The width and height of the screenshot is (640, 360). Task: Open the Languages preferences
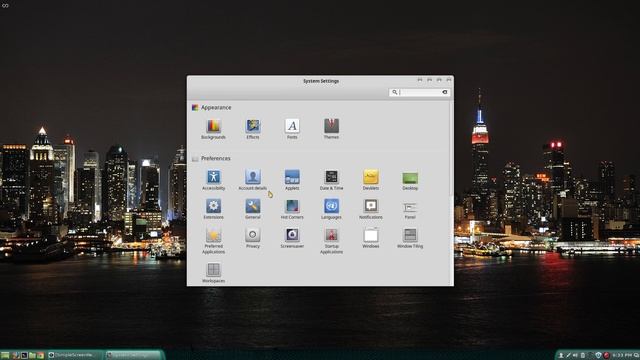331,209
